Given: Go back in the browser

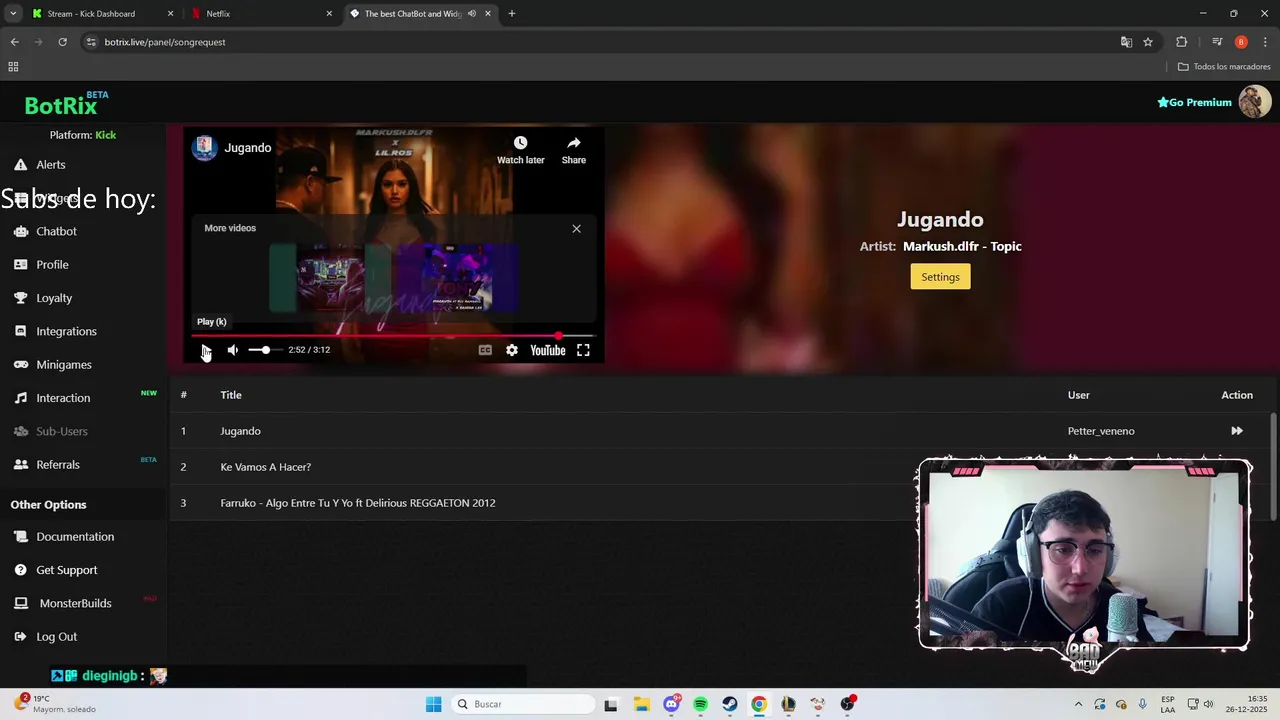Looking at the screenshot, I should (14, 42).
